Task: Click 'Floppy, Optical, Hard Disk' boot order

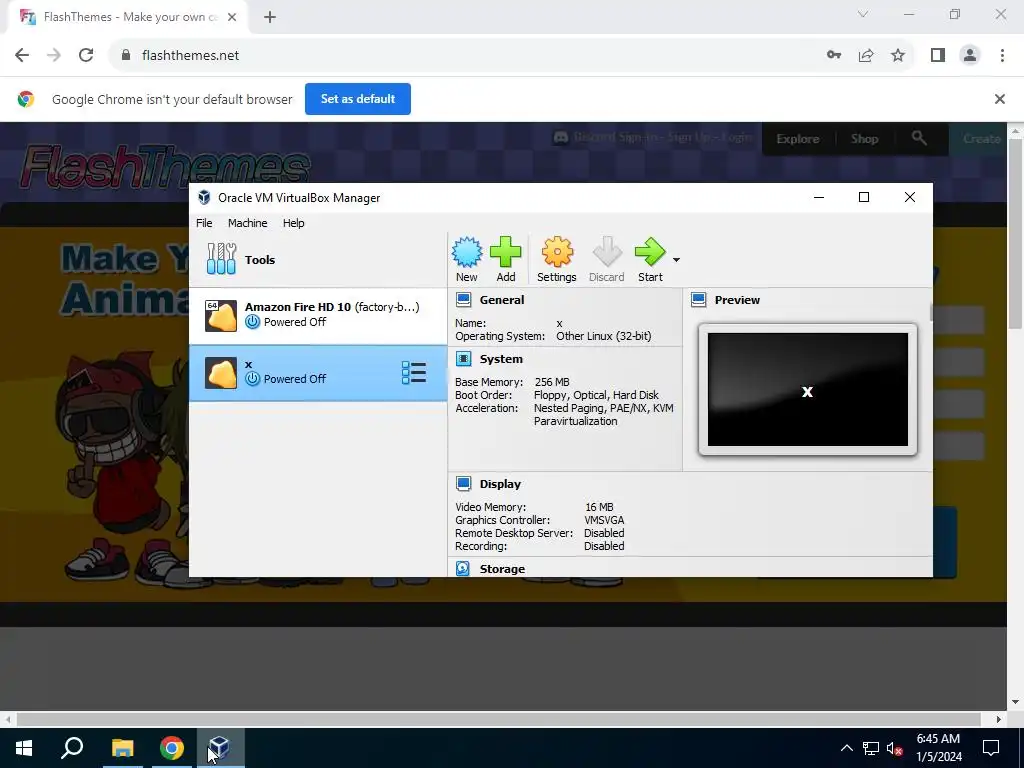Action: point(596,395)
